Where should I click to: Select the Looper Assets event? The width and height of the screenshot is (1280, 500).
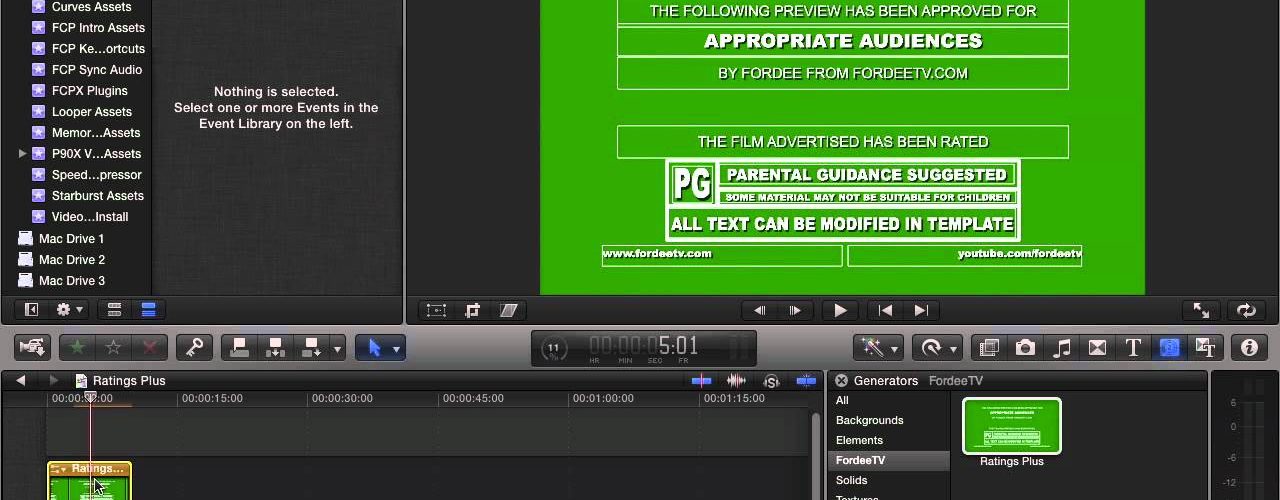tap(91, 112)
